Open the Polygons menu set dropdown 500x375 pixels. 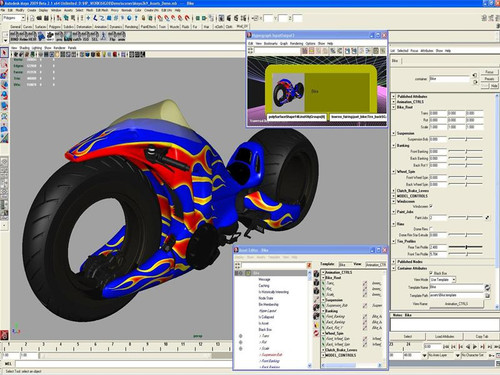tap(14, 18)
